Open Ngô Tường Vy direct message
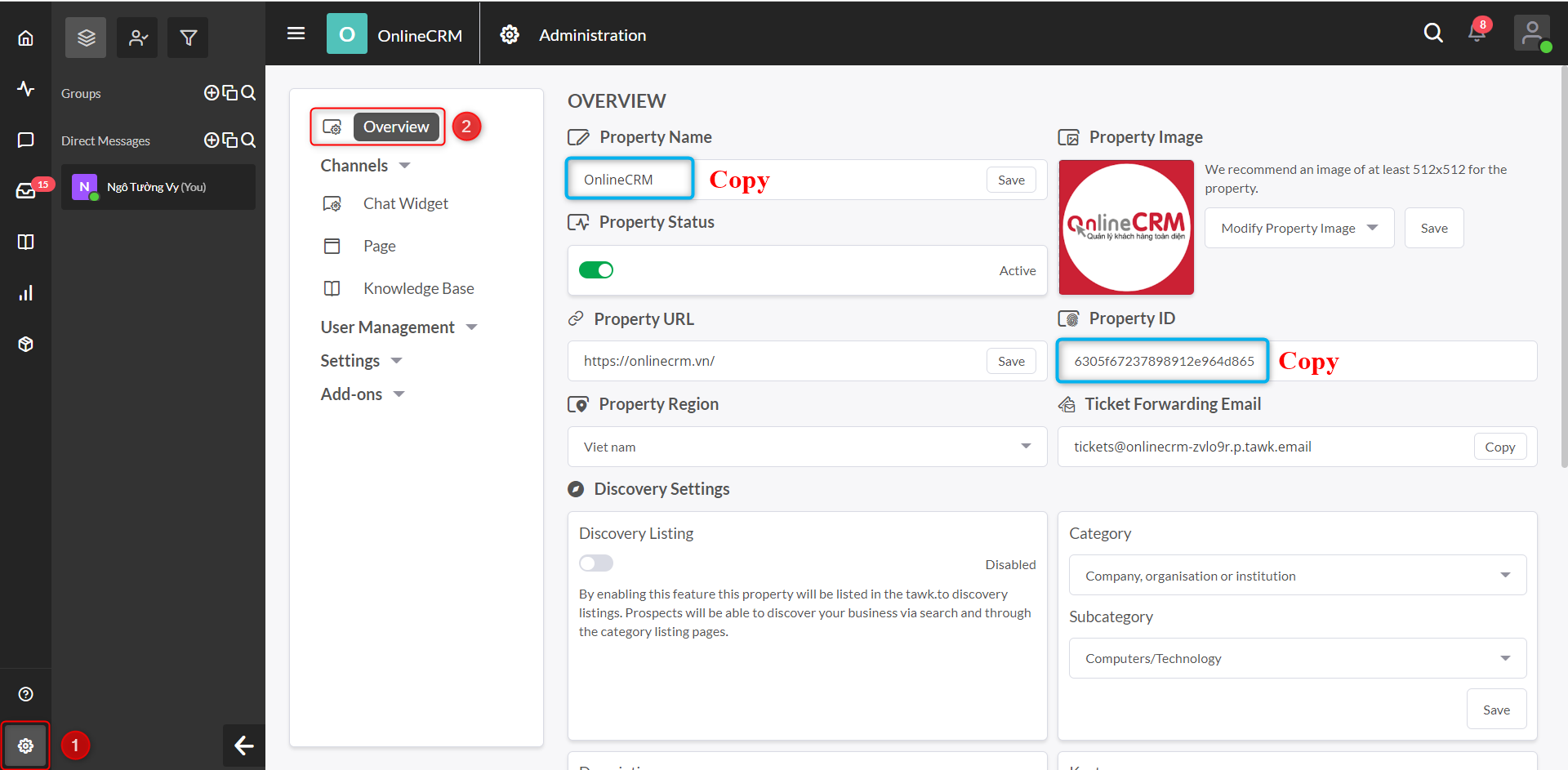The height and width of the screenshot is (770, 1568). [158, 187]
